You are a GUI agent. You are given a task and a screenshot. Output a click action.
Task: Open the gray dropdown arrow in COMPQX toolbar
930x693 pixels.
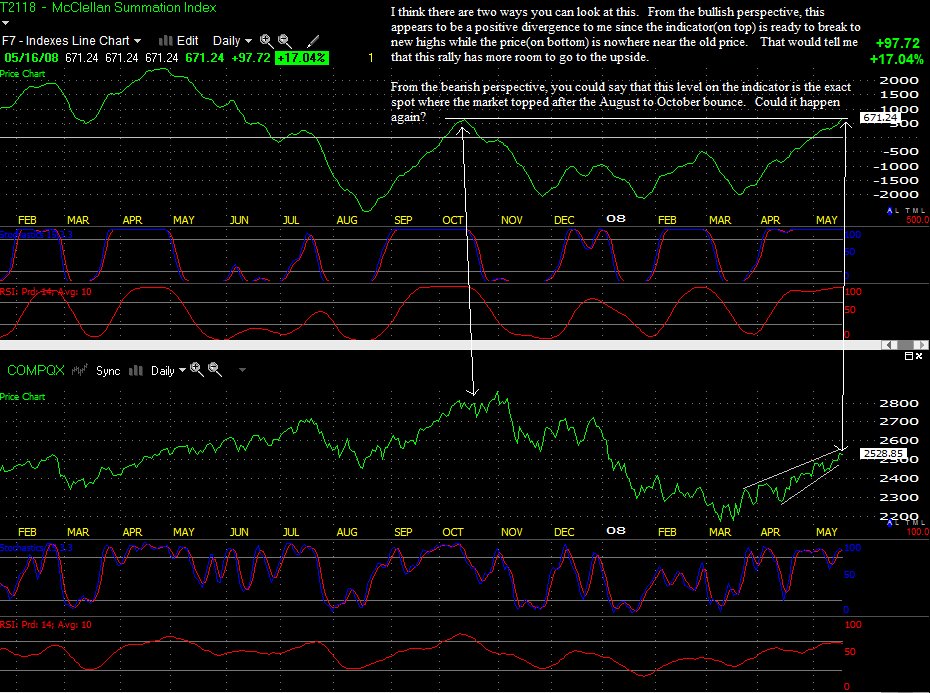tap(242, 370)
